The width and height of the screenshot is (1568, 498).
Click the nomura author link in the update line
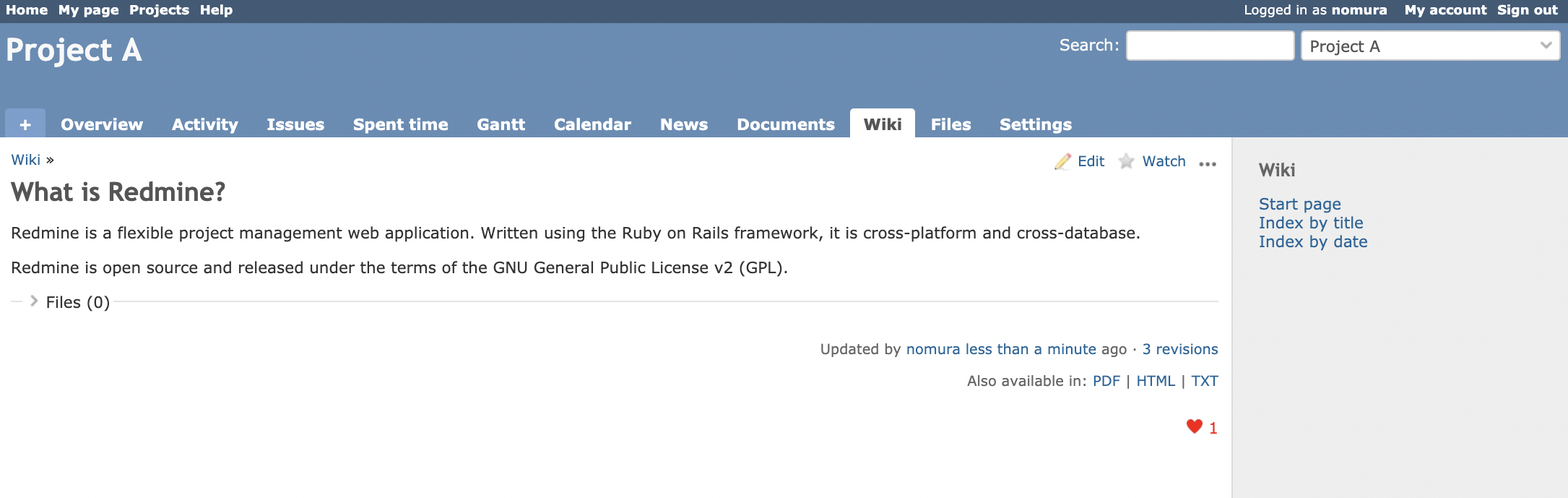click(933, 349)
